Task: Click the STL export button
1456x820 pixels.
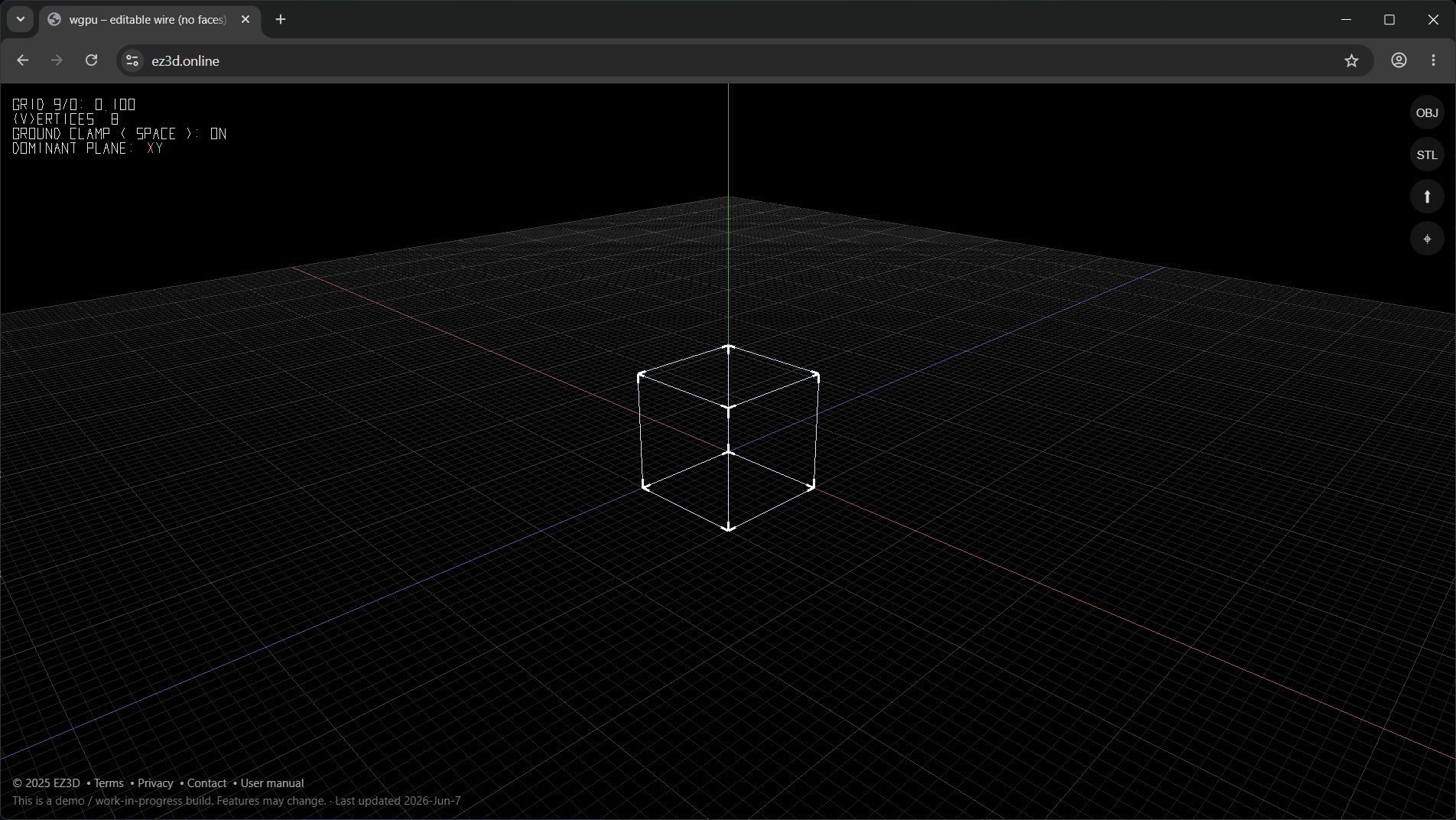Action: [x=1427, y=155]
